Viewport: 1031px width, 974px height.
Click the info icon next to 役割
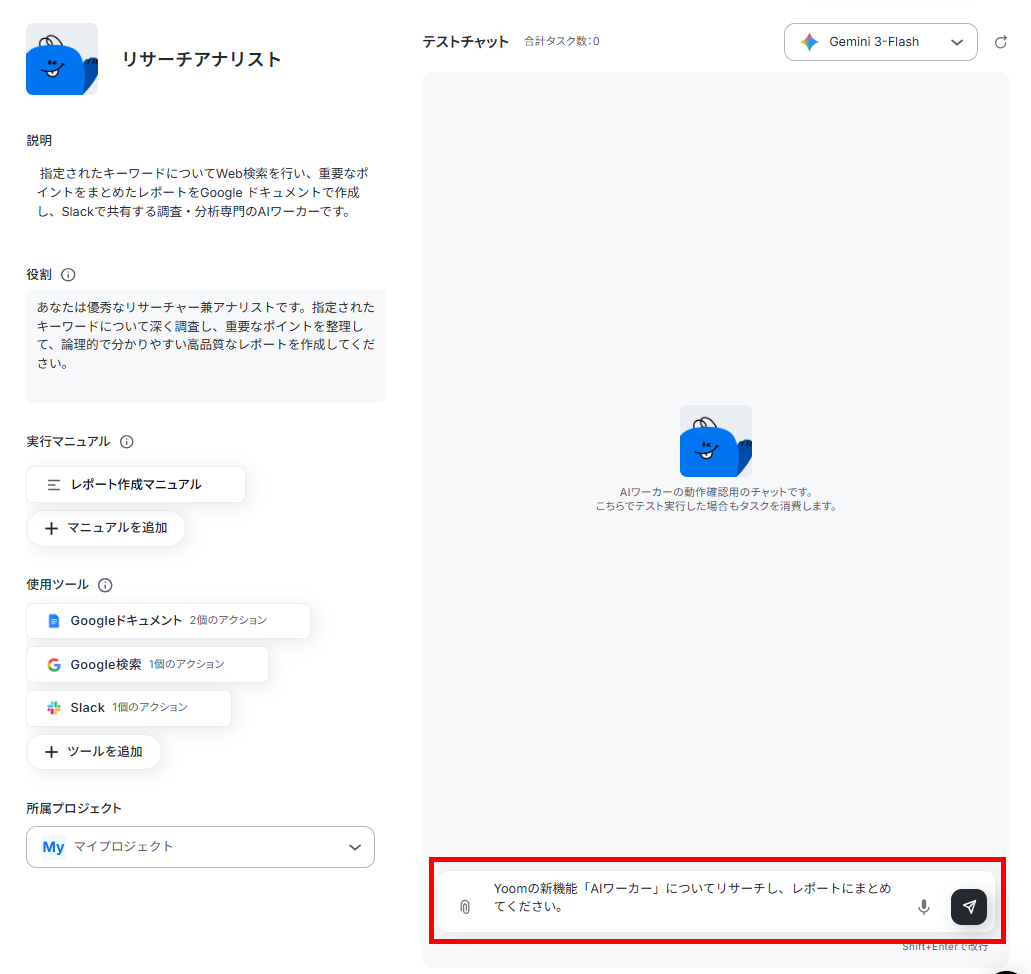(x=68, y=275)
